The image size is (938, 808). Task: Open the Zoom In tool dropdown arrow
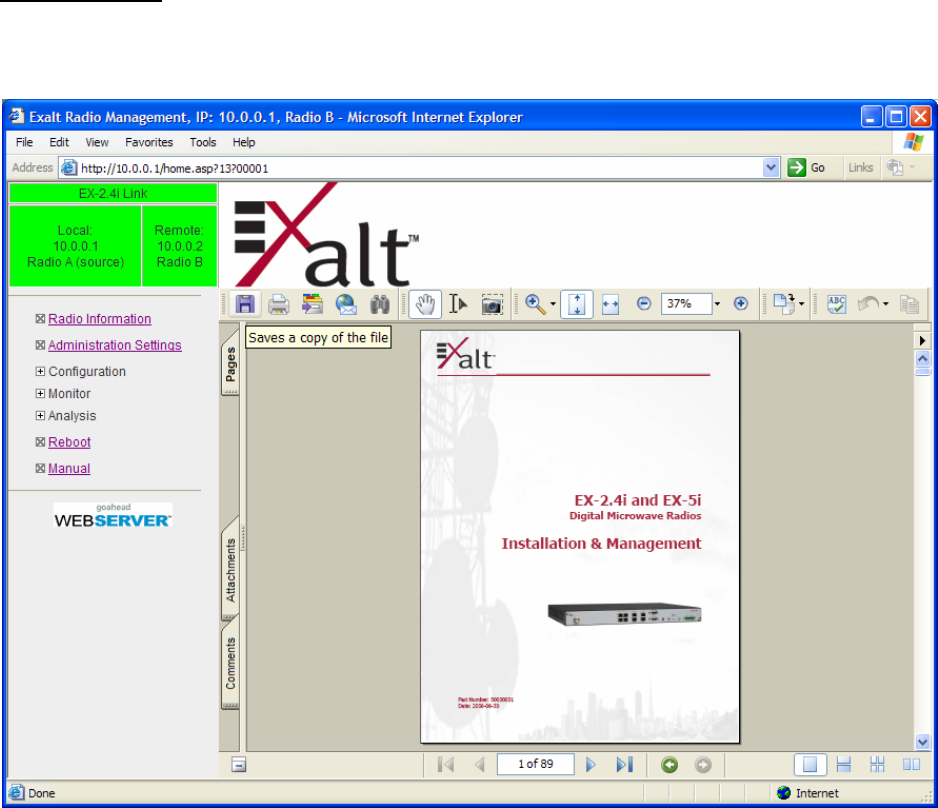[x=553, y=304]
